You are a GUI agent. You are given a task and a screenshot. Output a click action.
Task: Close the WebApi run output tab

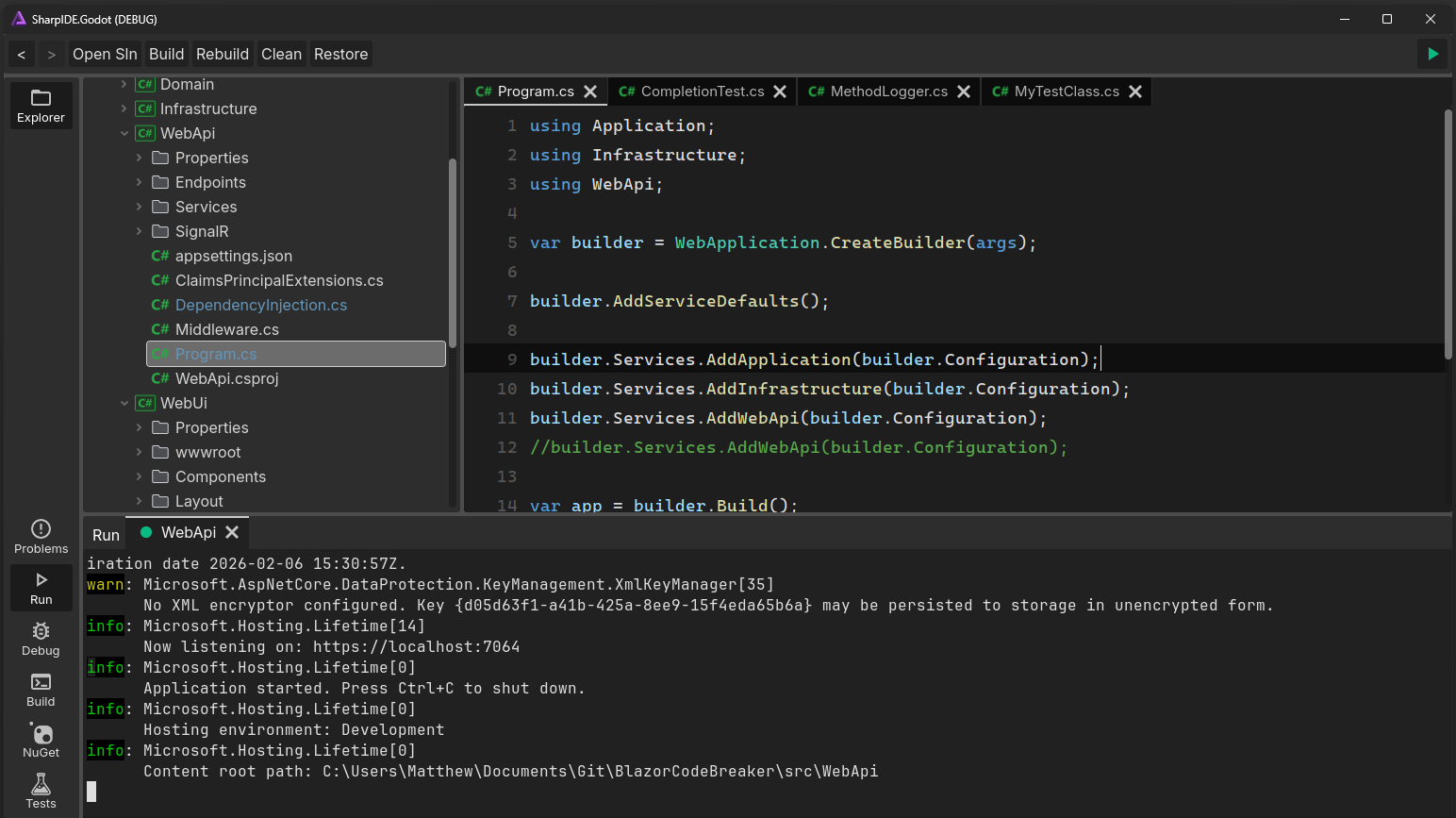(x=232, y=532)
